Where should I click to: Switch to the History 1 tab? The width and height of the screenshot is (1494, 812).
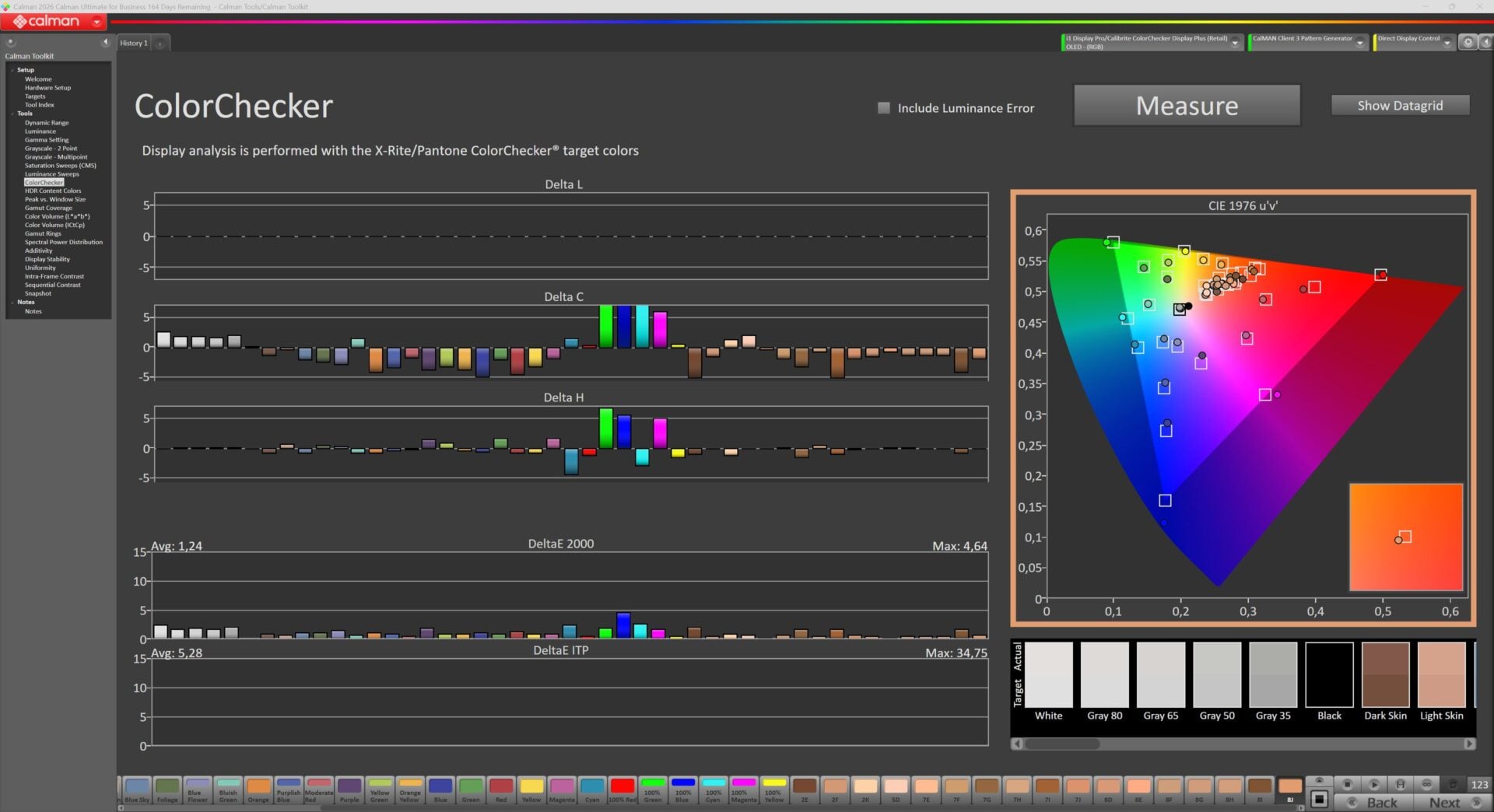point(134,44)
